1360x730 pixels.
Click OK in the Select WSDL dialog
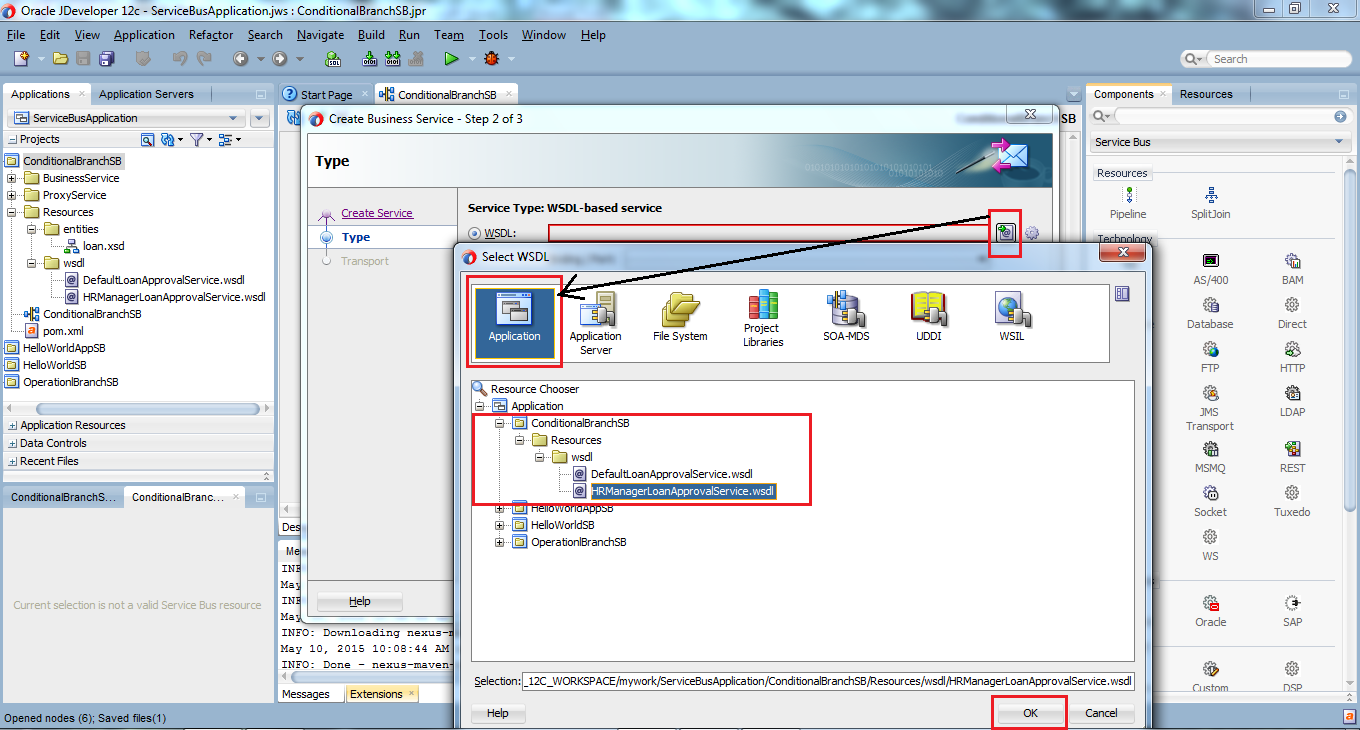coord(1030,712)
